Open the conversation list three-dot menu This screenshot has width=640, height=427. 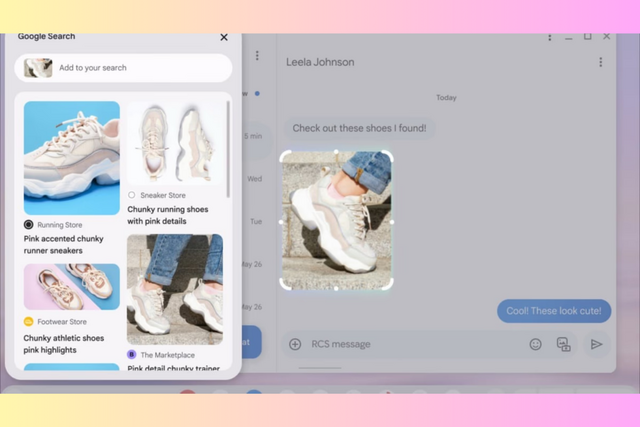(x=257, y=56)
